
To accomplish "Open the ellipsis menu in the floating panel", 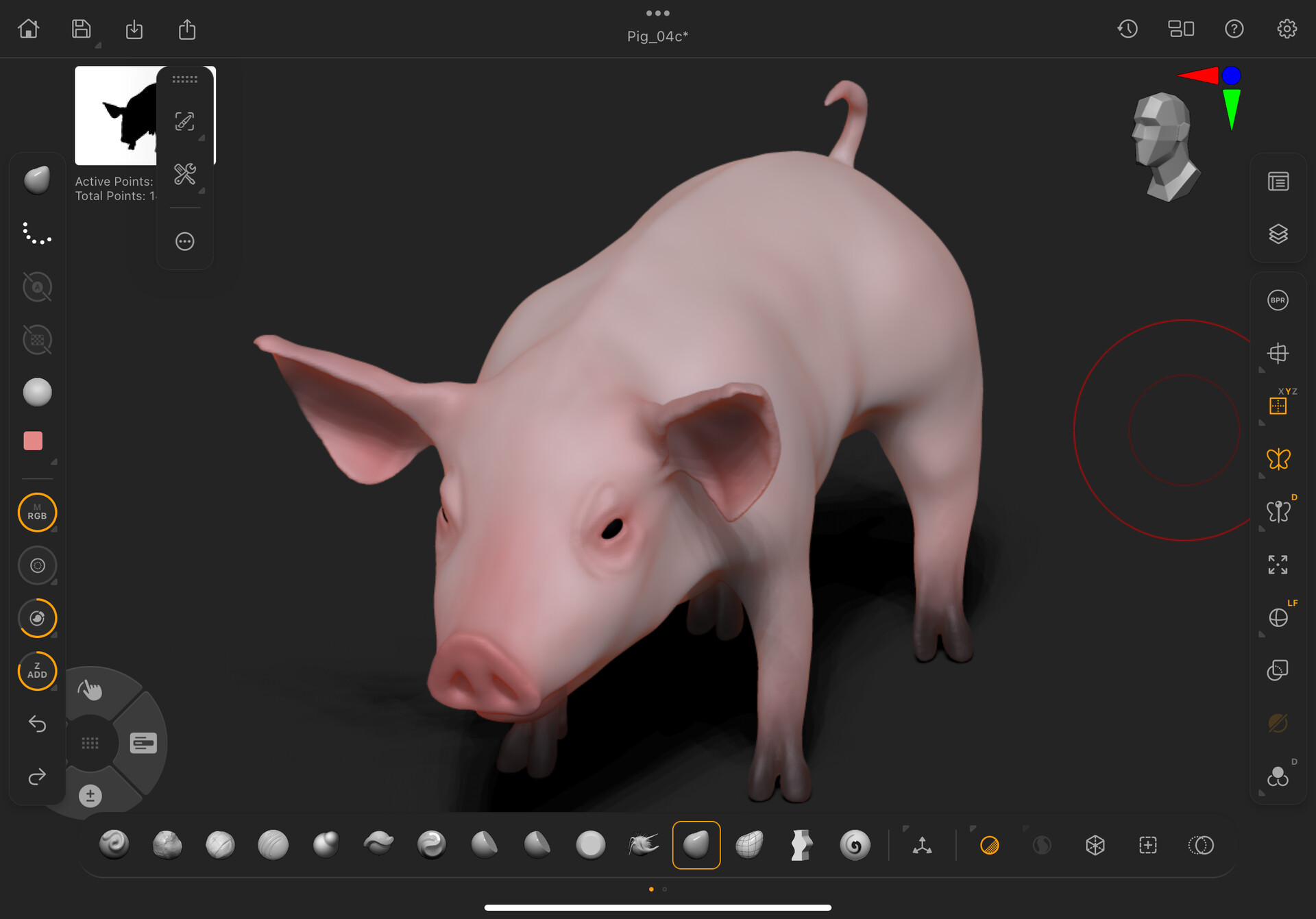I will (x=184, y=241).
